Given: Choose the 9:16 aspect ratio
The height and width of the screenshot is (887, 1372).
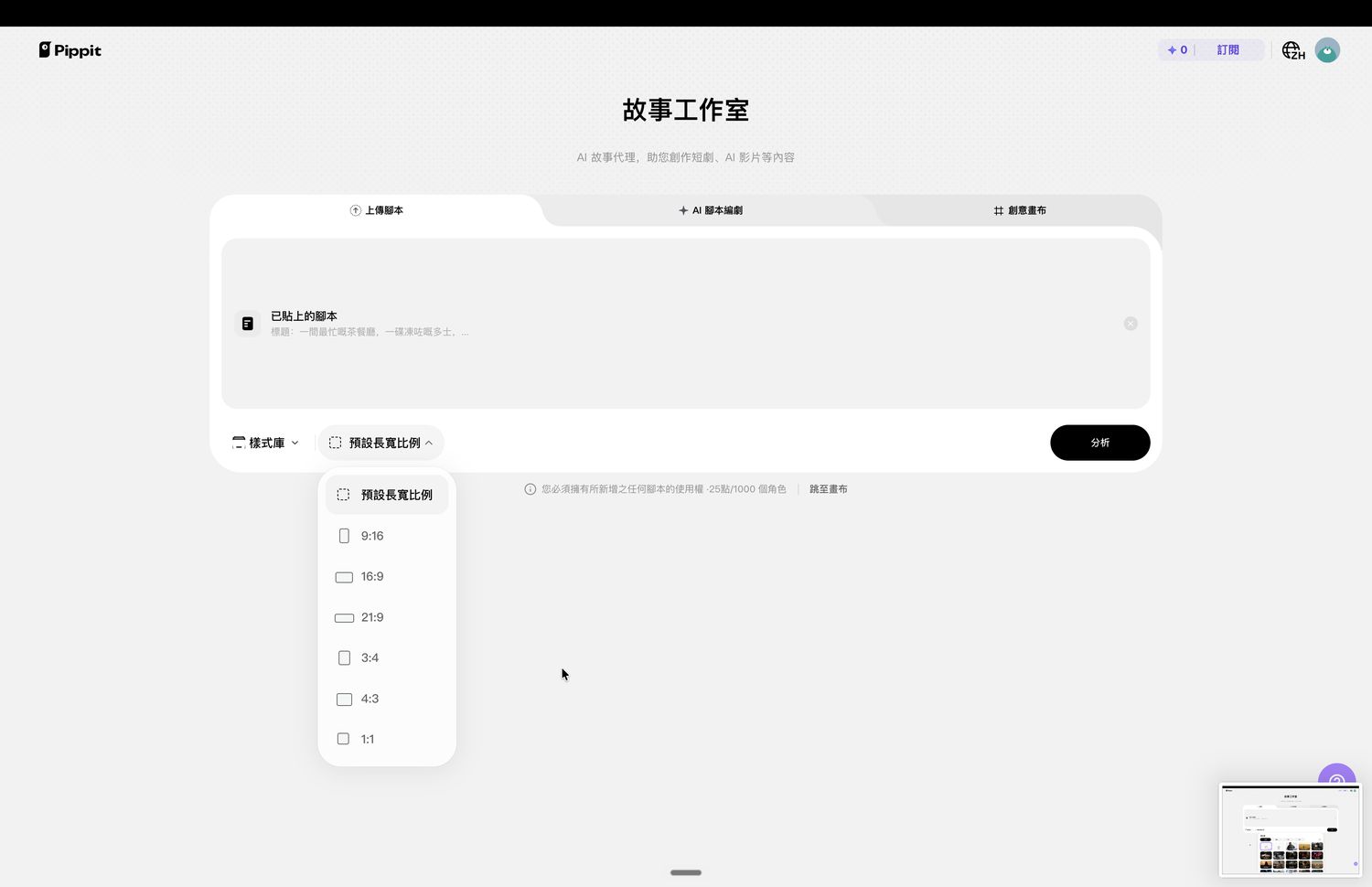Looking at the screenshot, I should pos(387,536).
